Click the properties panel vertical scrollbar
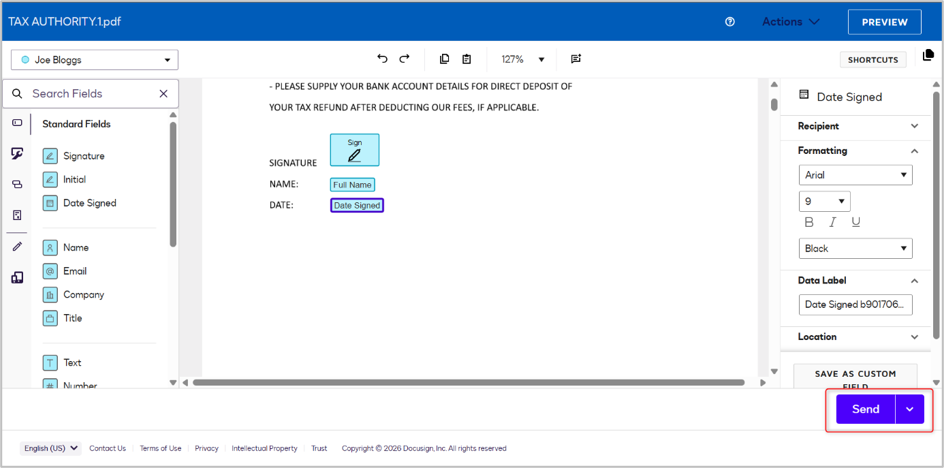 [936, 214]
